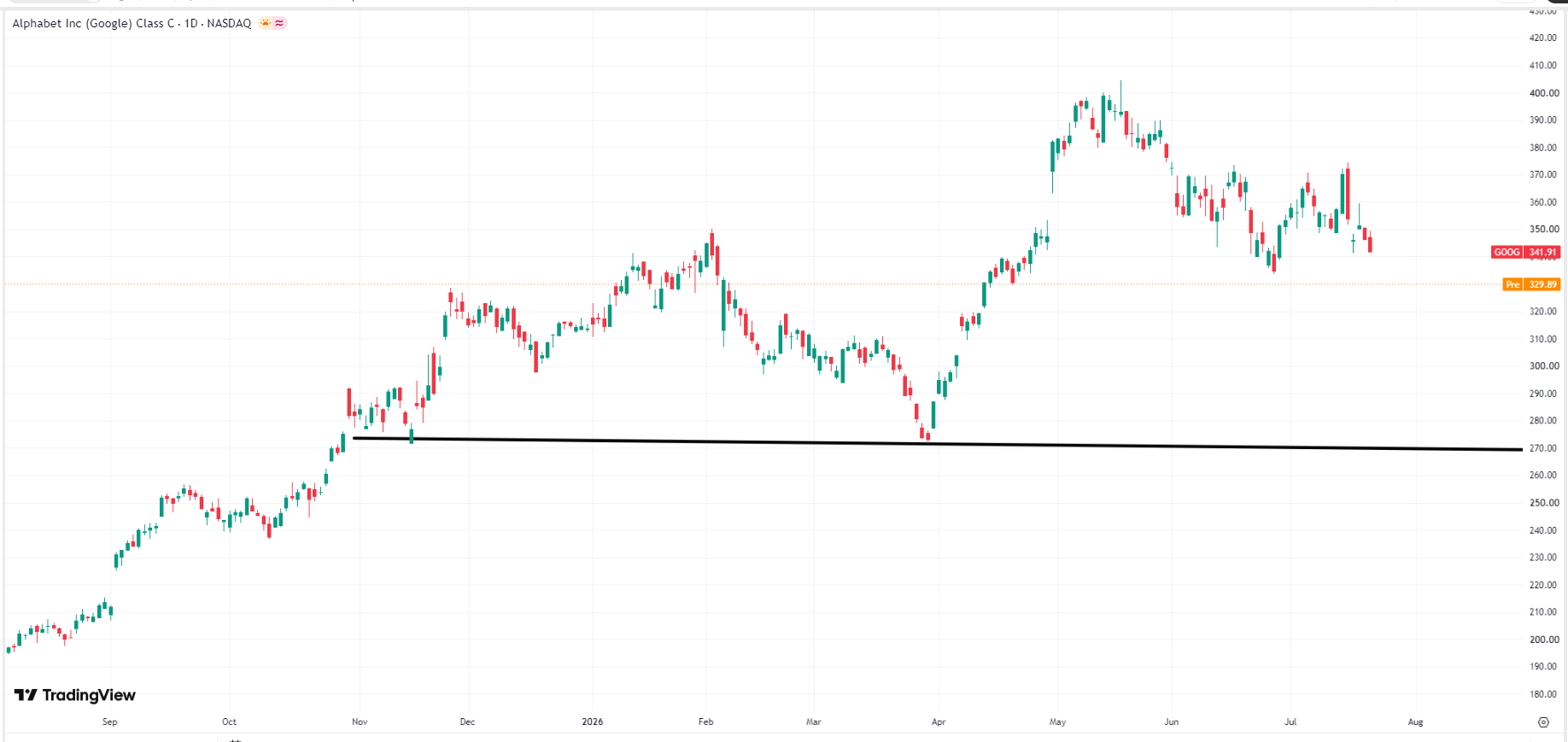Image resolution: width=1568 pixels, height=742 pixels.
Task: Click the Feb time axis label
Action: point(705,722)
